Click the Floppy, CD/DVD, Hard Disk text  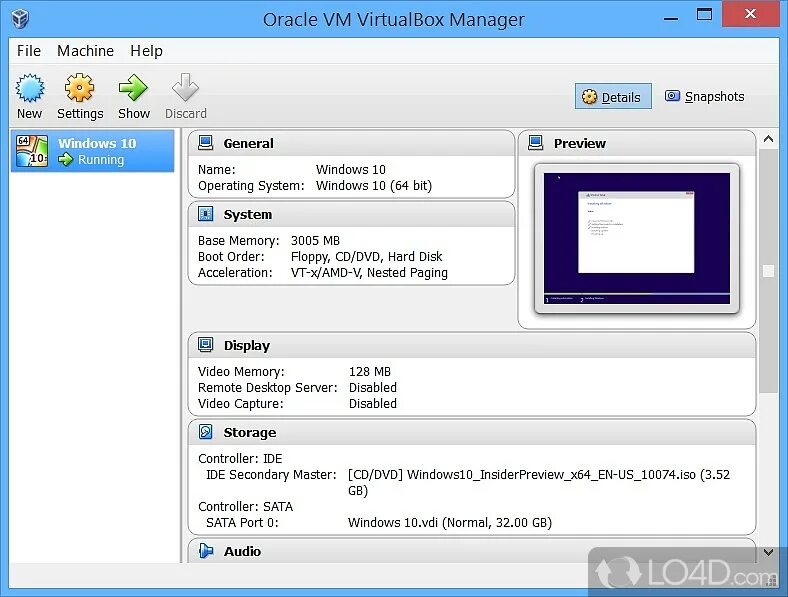pos(366,257)
